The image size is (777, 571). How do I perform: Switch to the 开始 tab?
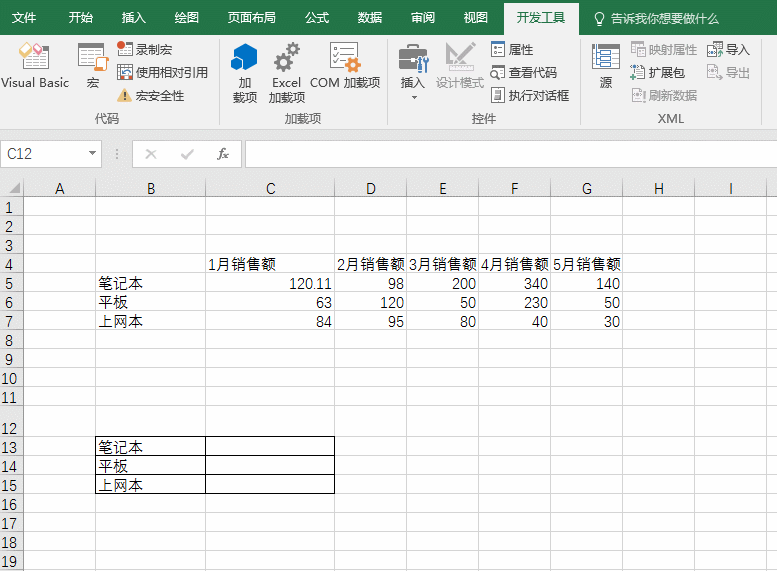81,18
